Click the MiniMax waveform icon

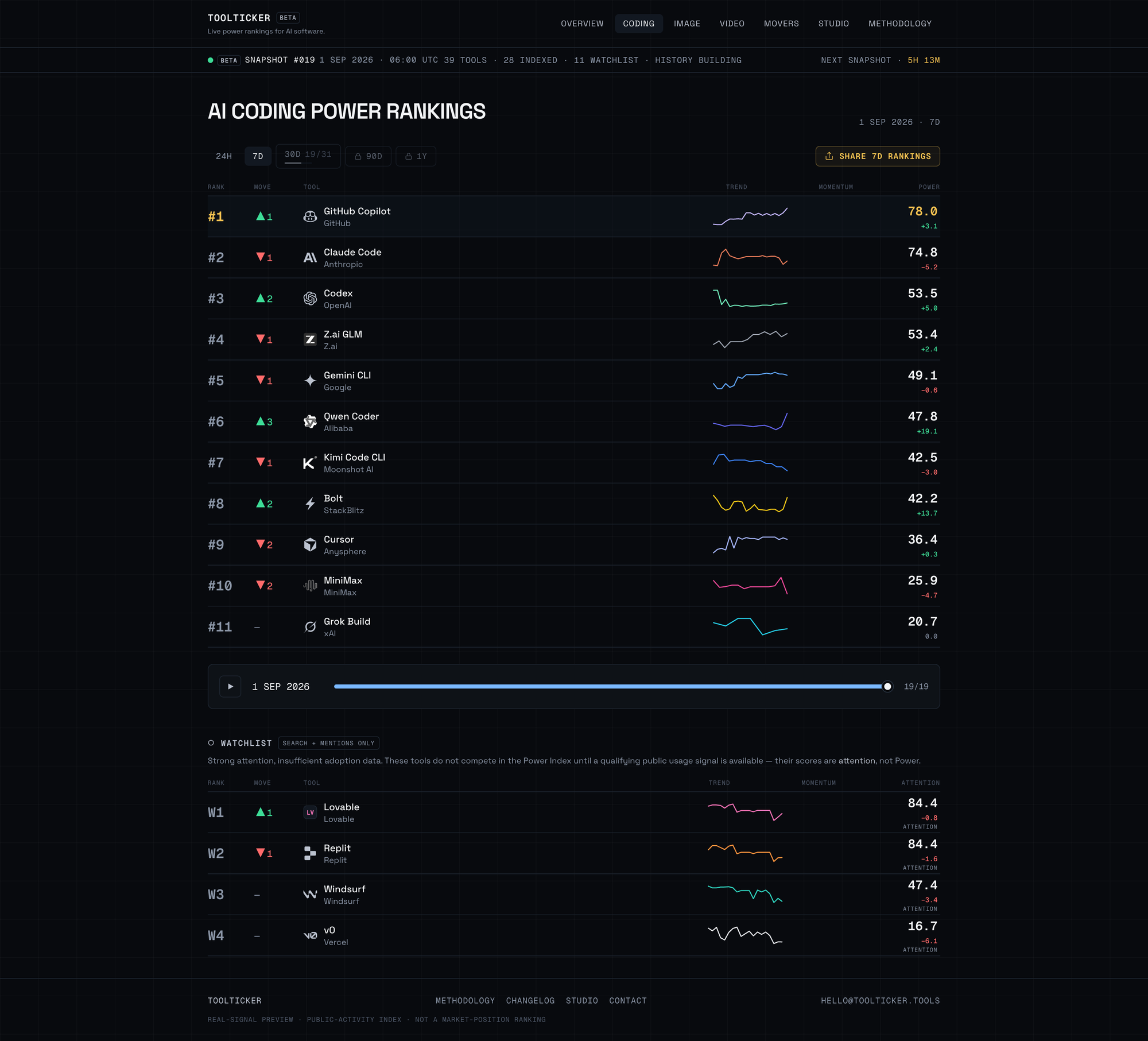tap(310, 586)
